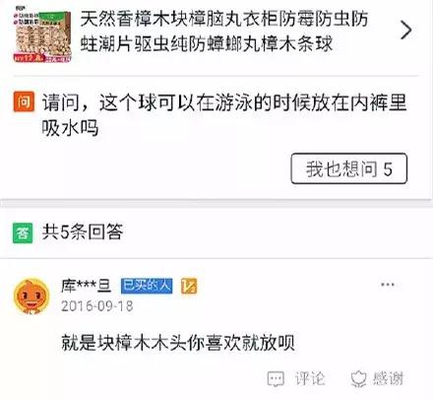Click the red price tag on product image
This screenshot has width=433, height=400.
pos(29,58)
